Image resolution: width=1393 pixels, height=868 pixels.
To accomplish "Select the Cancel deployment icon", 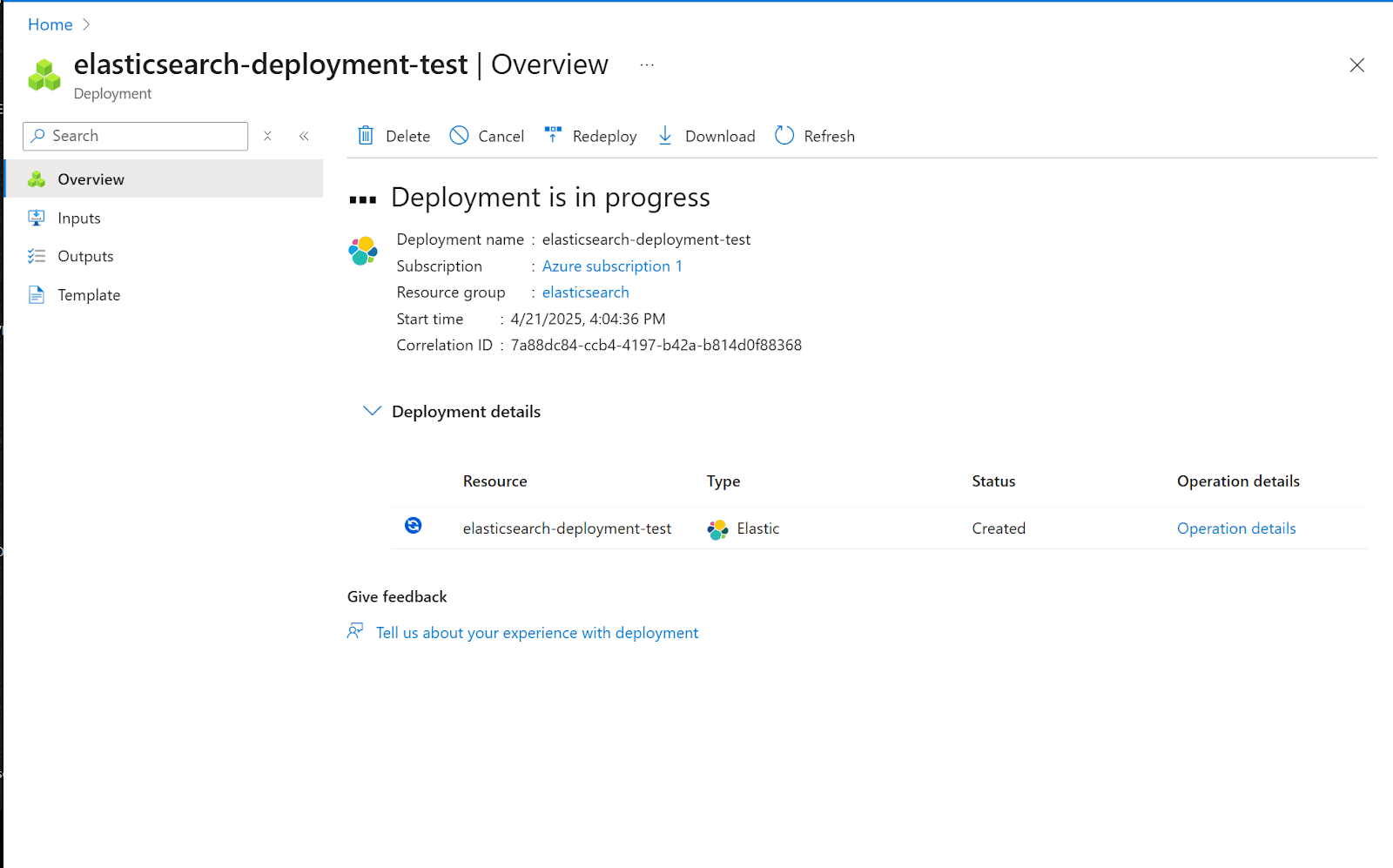I will tap(460, 136).
